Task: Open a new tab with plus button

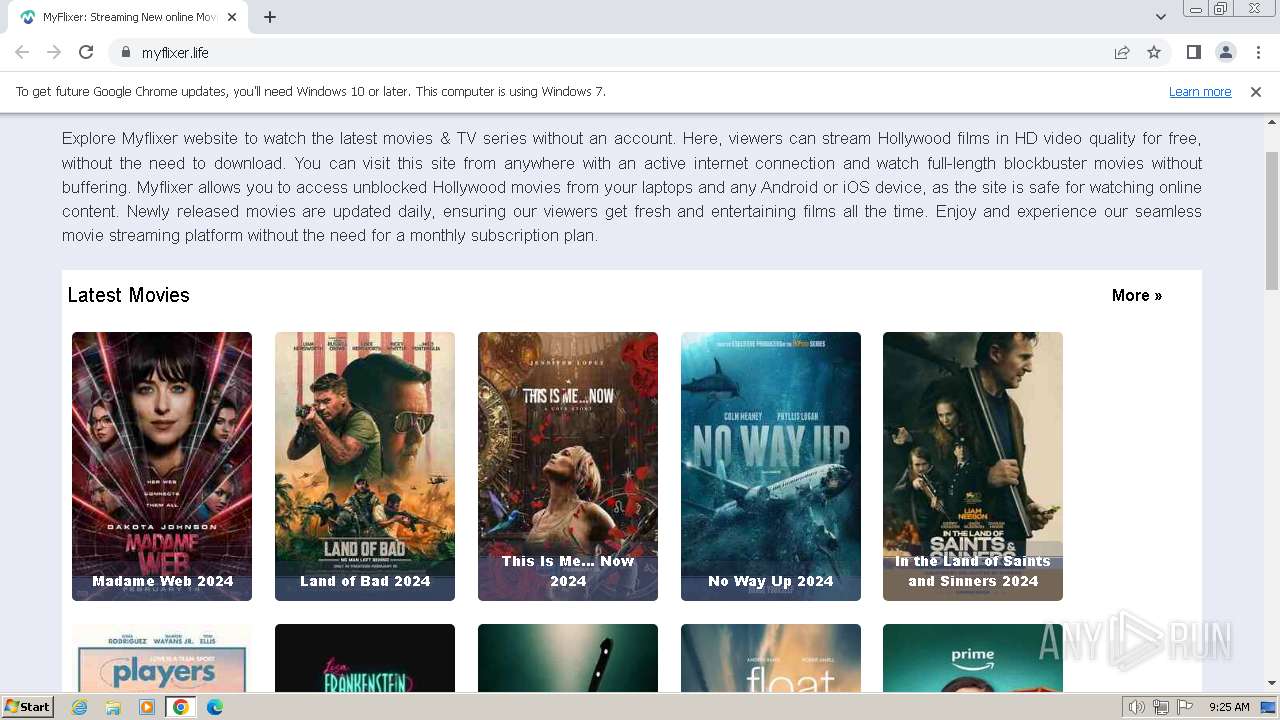Action: pyautogui.click(x=270, y=17)
